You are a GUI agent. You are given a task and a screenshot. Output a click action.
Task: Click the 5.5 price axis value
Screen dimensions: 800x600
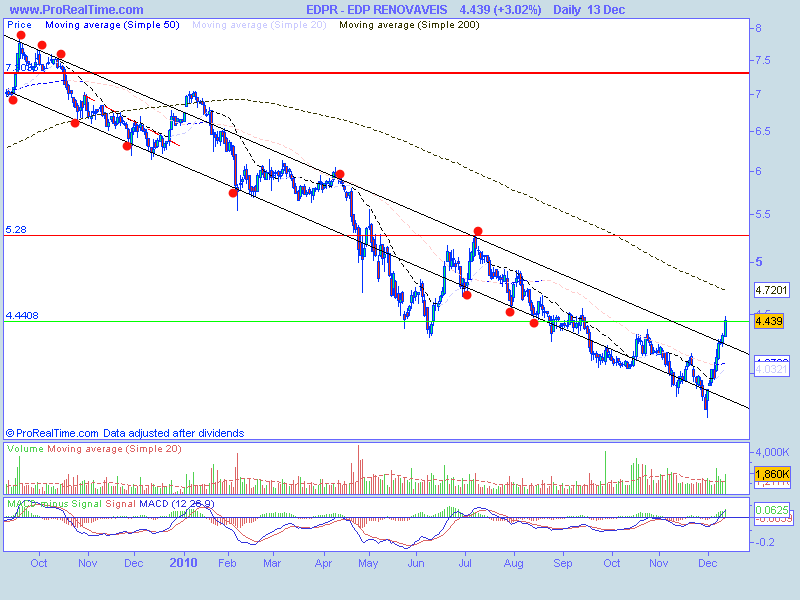tap(763, 214)
